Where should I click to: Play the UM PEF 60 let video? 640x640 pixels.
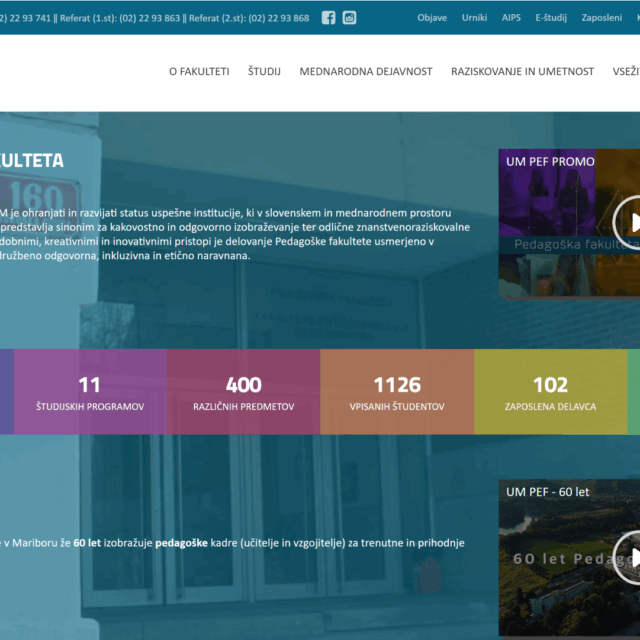pos(628,557)
